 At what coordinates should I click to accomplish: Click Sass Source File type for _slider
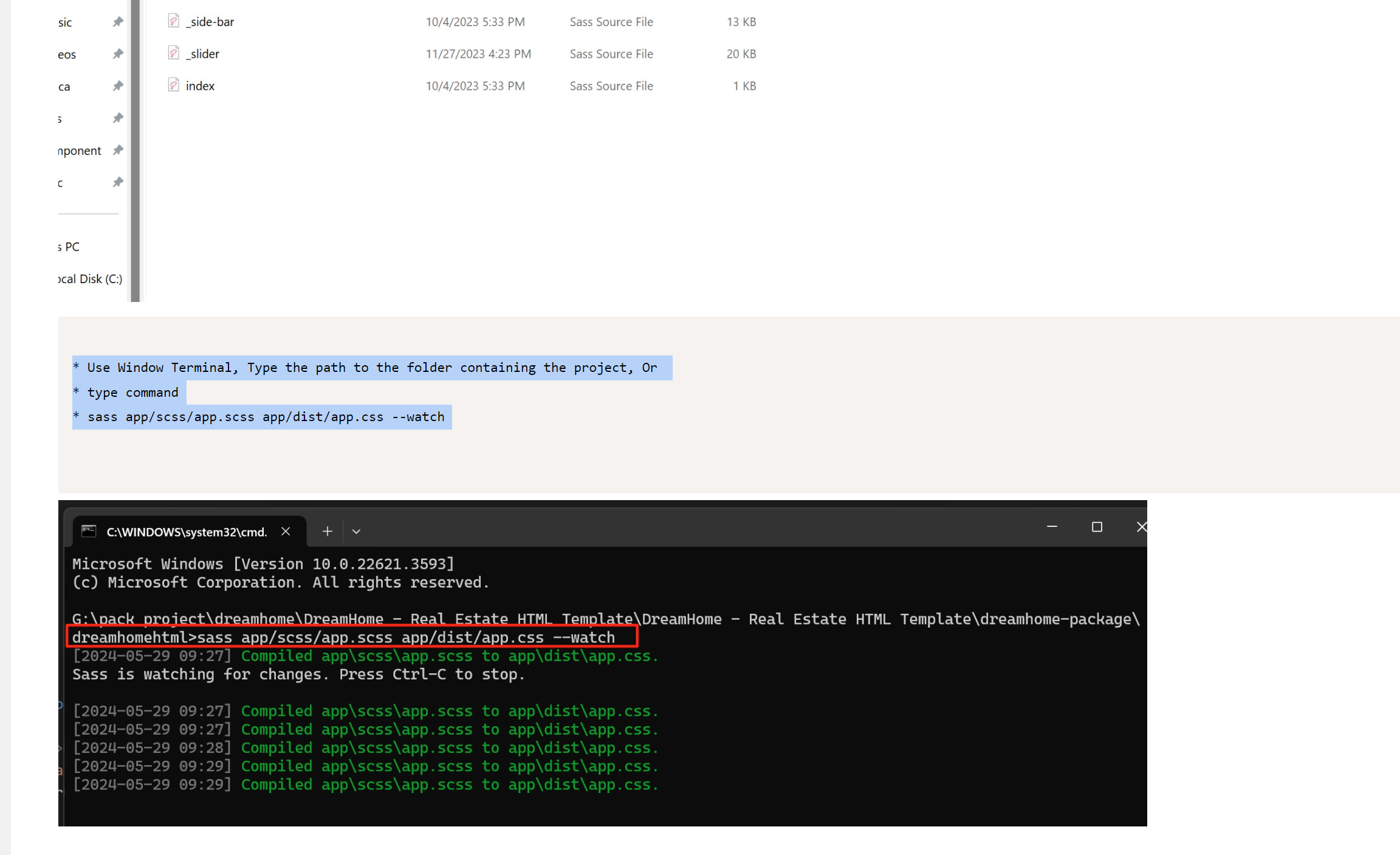[611, 54]
